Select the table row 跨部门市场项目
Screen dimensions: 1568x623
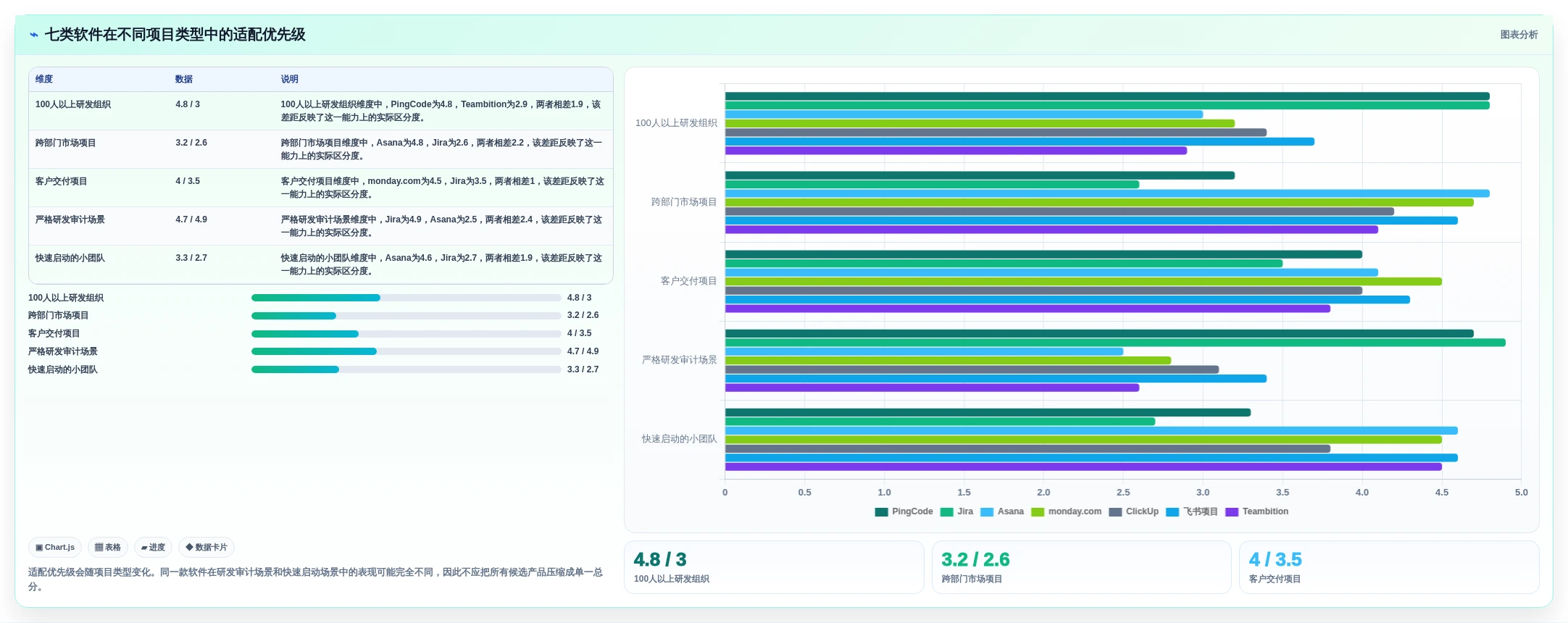tap(320, 149)
